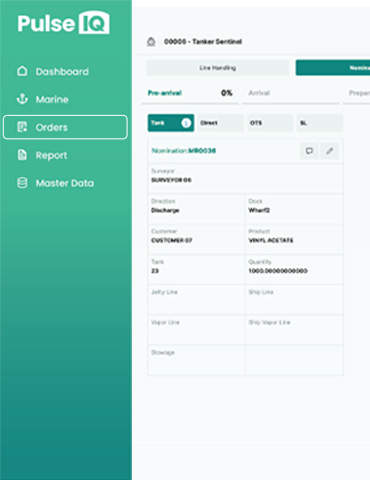Click the empty Jetty Line field
The height and width of the screenshot is (480, 370).
pos(196,300)
